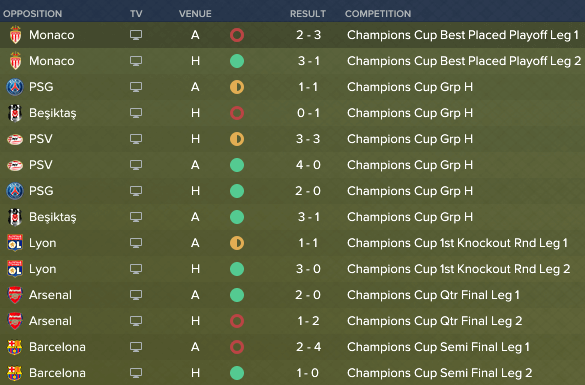Sort by the Opposition column header
The width and height of the screenshot is (585, 385).
(x=32, y=14)
